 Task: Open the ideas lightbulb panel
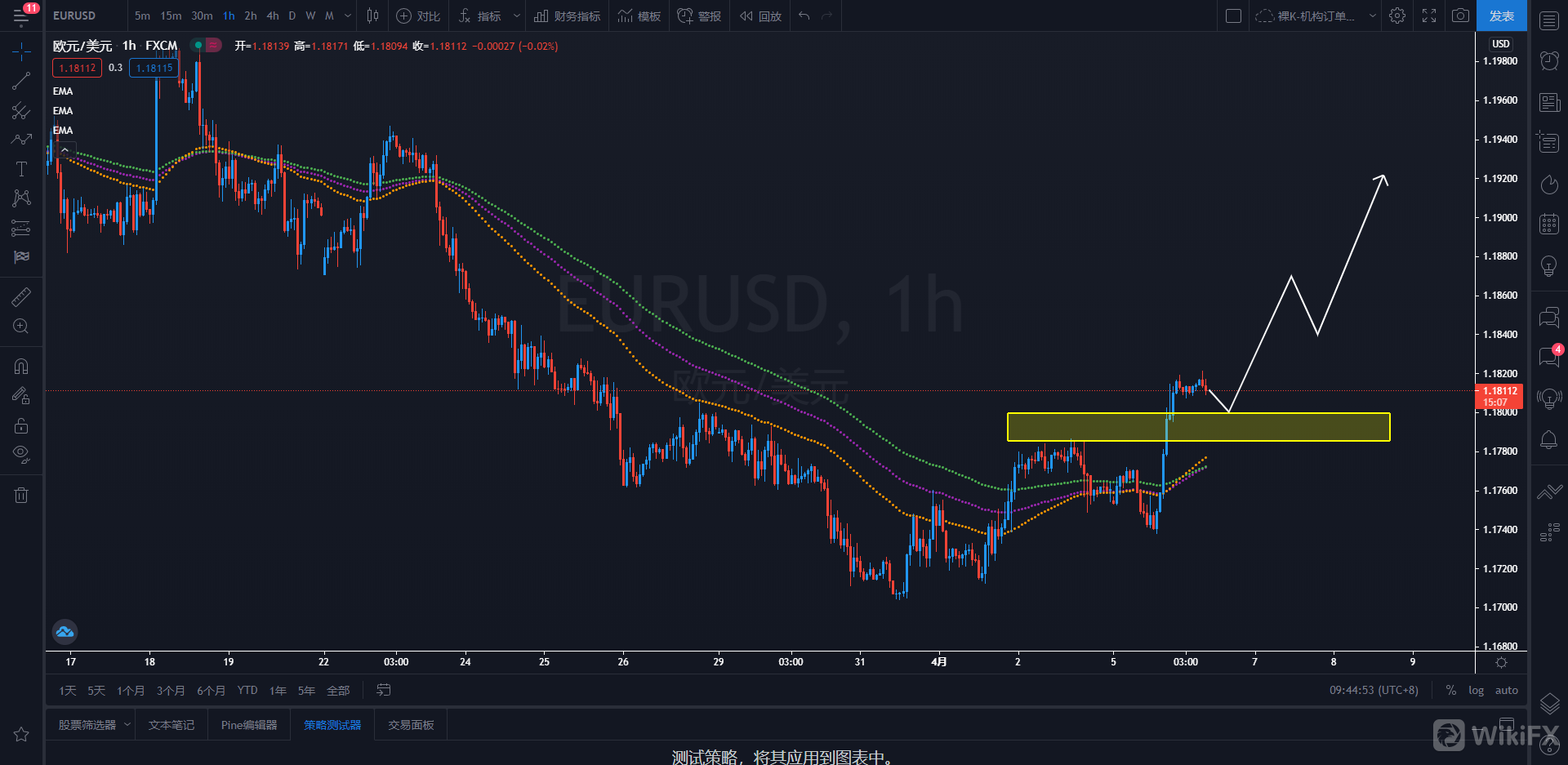[1549, 266]
